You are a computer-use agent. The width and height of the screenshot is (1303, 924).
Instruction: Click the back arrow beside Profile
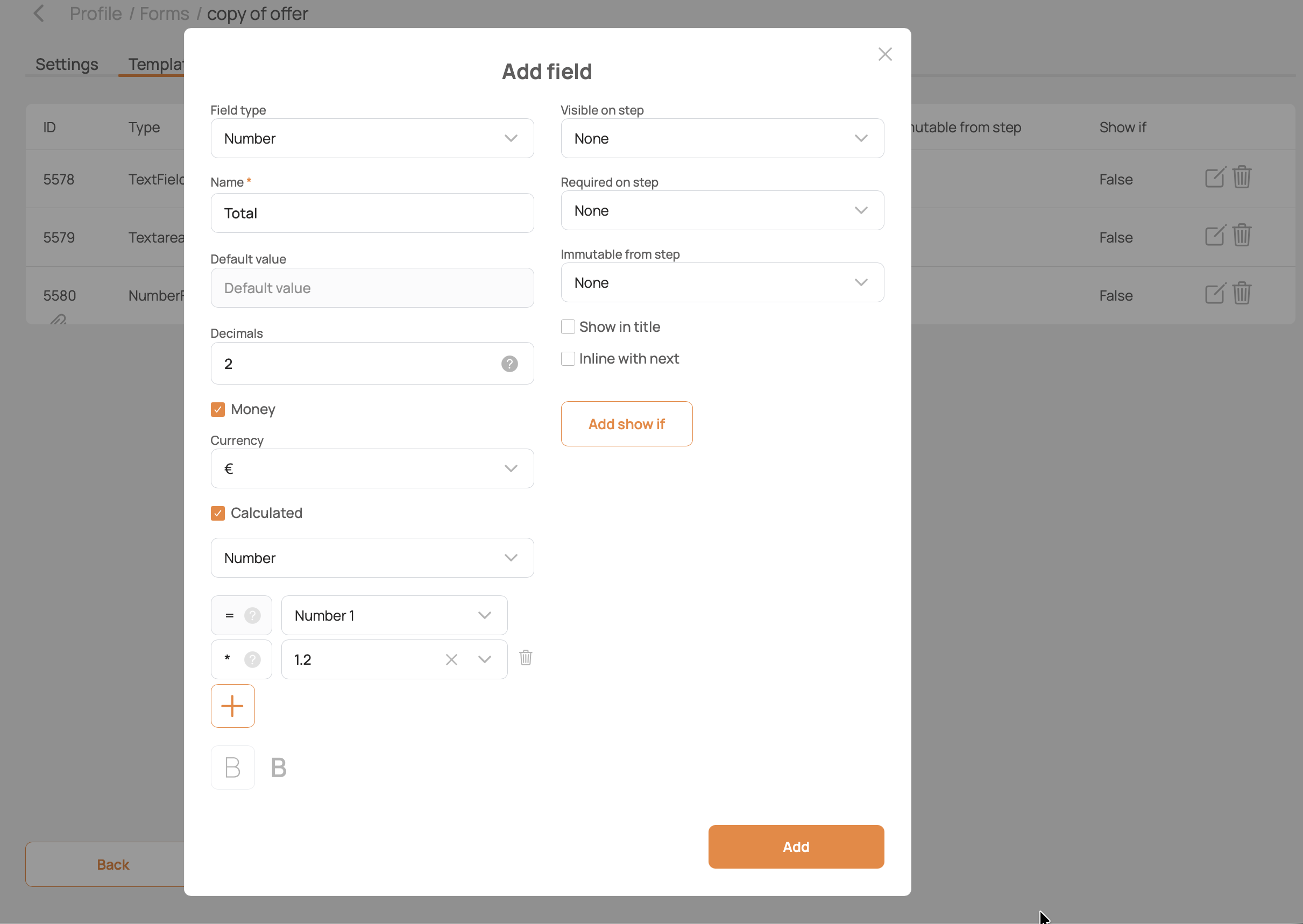[x=38, y=13]
